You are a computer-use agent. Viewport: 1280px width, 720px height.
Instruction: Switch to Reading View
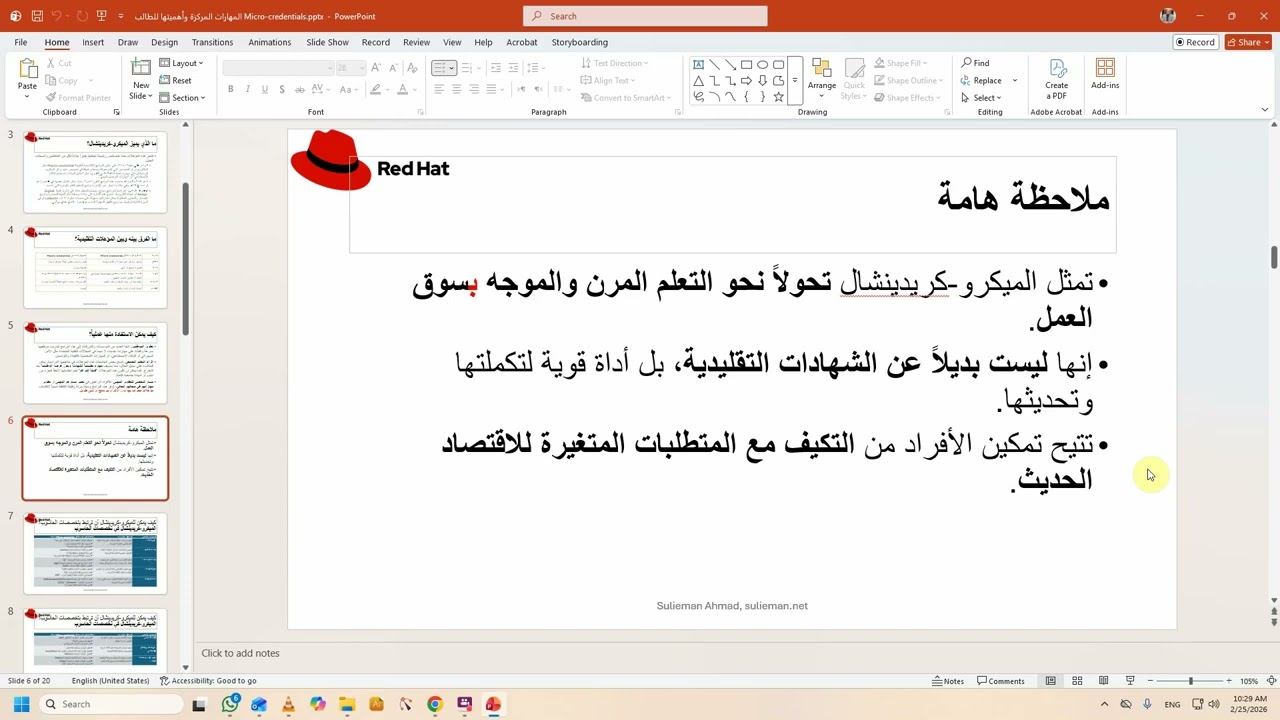coord(1103,681)
